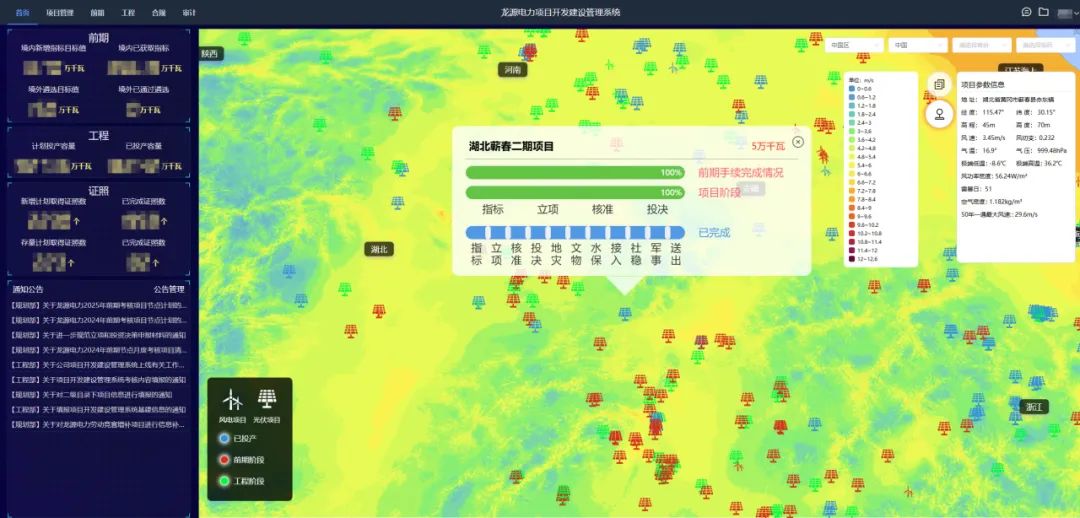Open notice about 2024年前期考核项目节点计划
This screenshot has width=1080, height=518.
click(x=98, y=320)
